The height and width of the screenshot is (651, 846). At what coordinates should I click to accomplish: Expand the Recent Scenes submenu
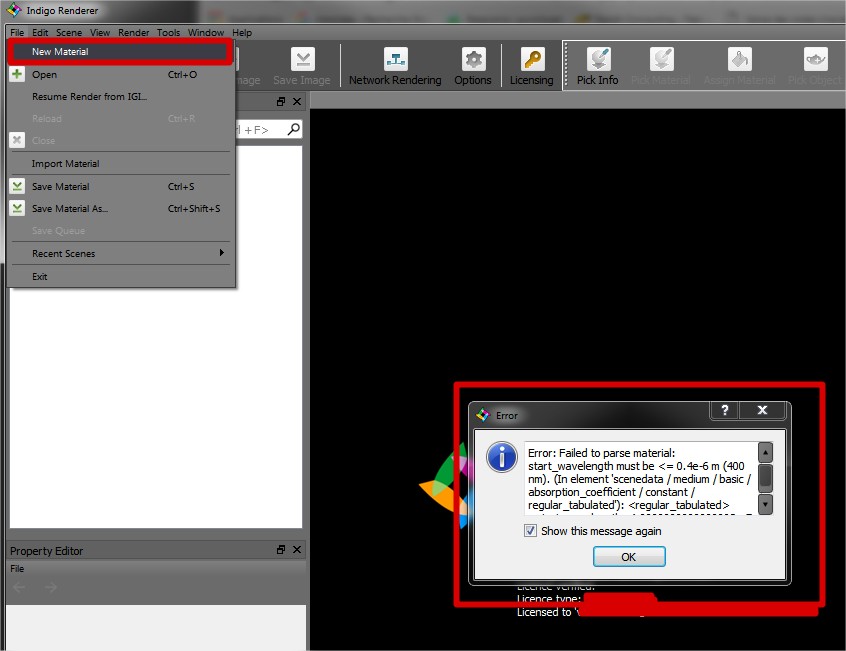click(x=120, y=253)
